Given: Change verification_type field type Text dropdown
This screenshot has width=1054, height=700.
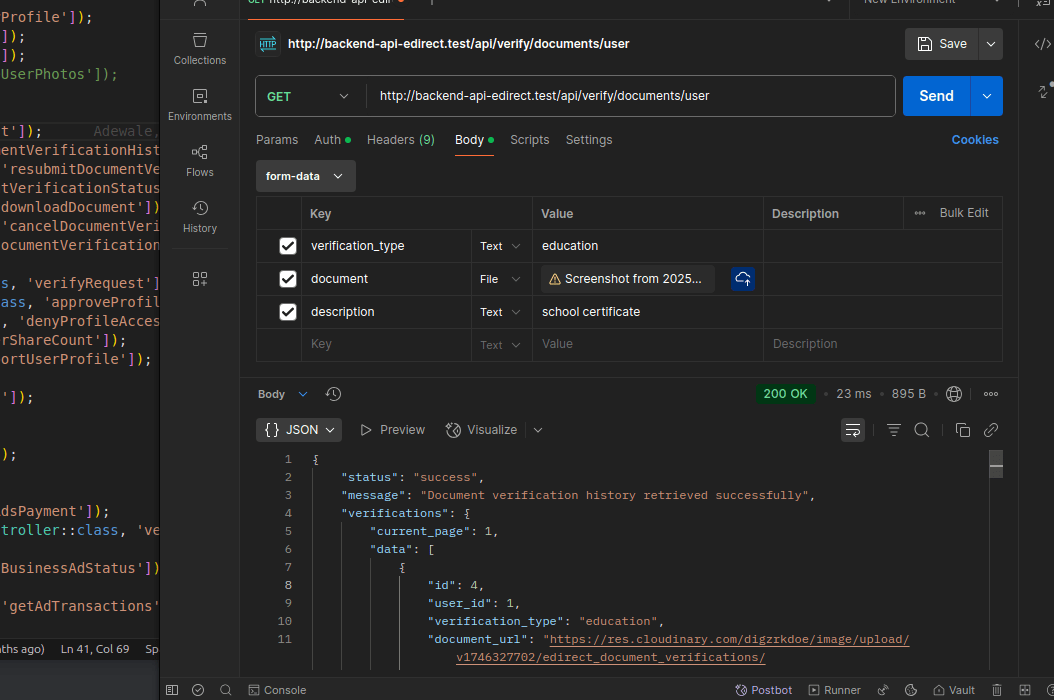Looking at the screenshot, I should [x=500, y=246].
